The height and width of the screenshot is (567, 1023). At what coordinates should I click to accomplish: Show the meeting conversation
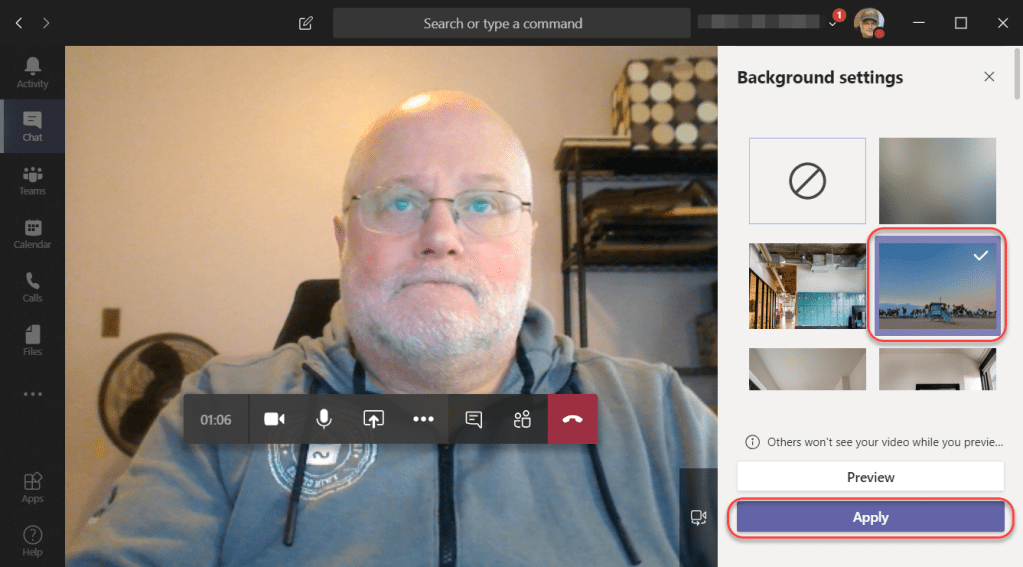(474, 419)
